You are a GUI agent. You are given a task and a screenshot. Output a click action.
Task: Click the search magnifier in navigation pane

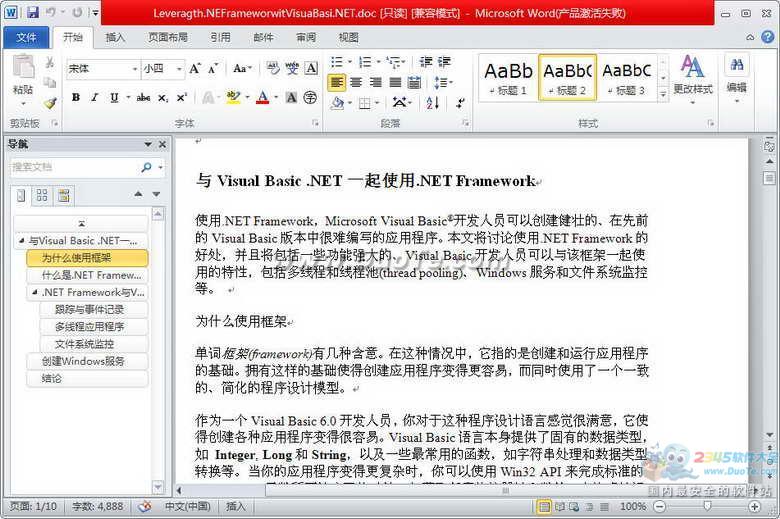click(x=146, y=167)
